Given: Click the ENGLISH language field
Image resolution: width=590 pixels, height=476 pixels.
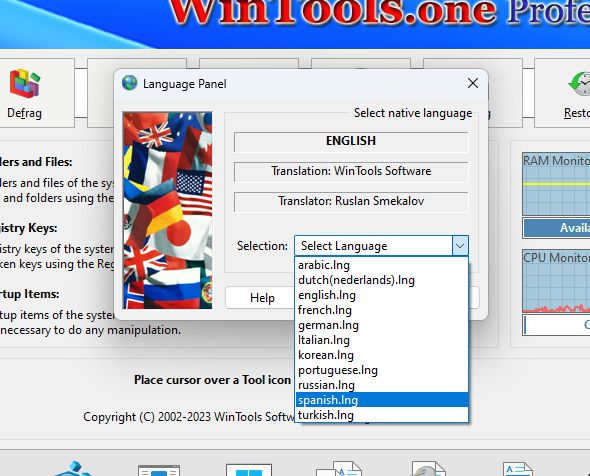Looking at the screenshot, I should 351,141.
